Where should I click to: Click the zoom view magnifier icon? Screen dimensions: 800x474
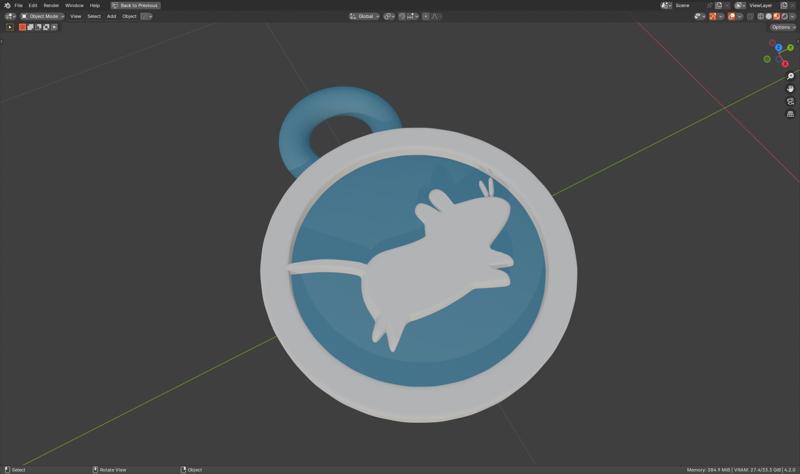coord(790,76)
